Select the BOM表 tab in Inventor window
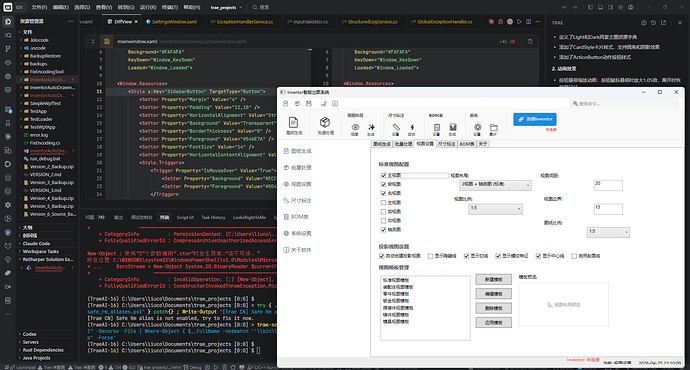 tap(466, 144)
